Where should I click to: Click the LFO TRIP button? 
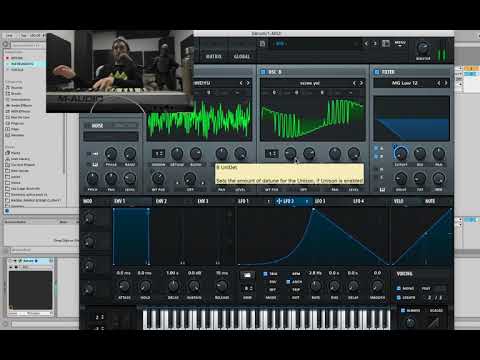click(296, 290)
